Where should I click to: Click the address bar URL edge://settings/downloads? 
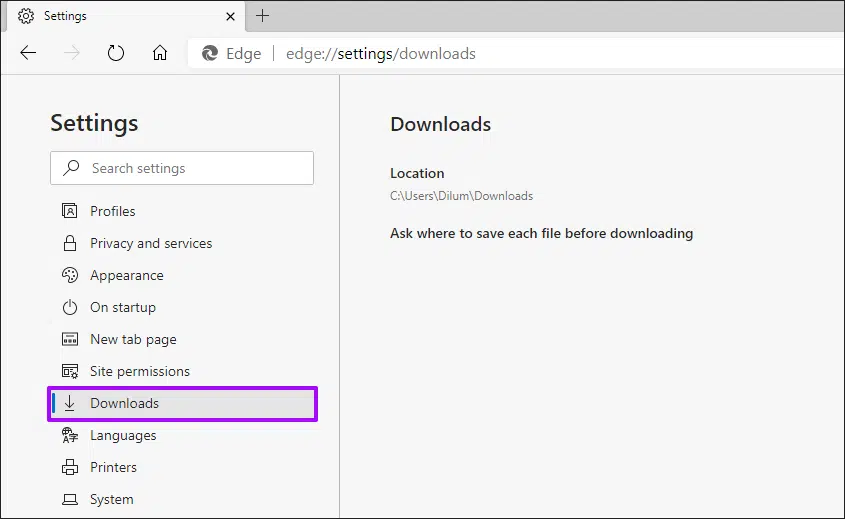pos(380,53)
